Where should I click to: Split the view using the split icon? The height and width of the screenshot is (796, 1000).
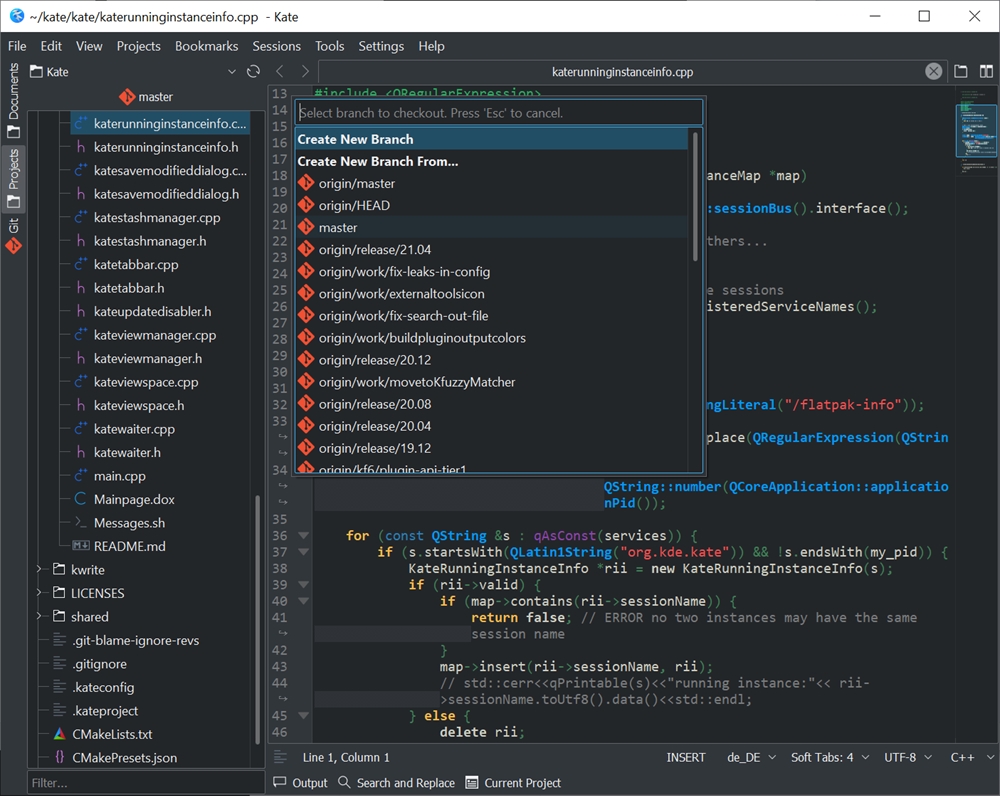pos(986,71)
